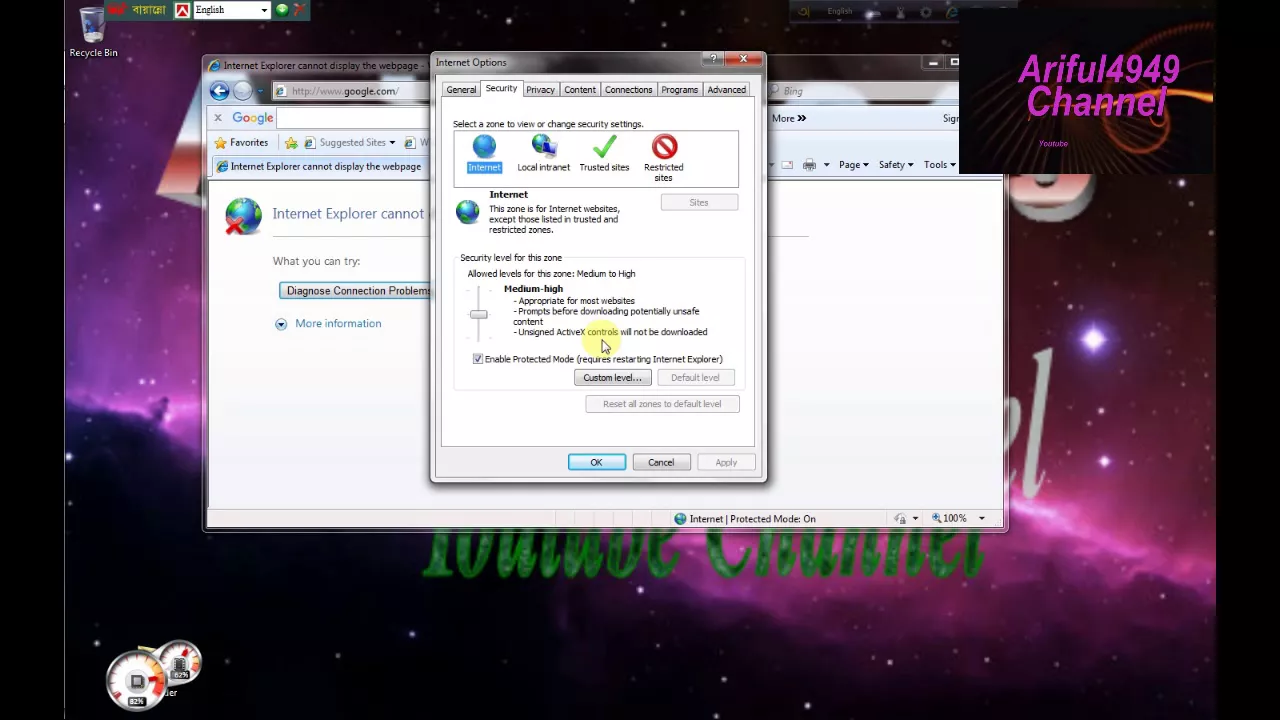Viewport: 1280px width, 720px height.
Task: Open the Safety dropdown menu in IE
Action: [895, 165]
